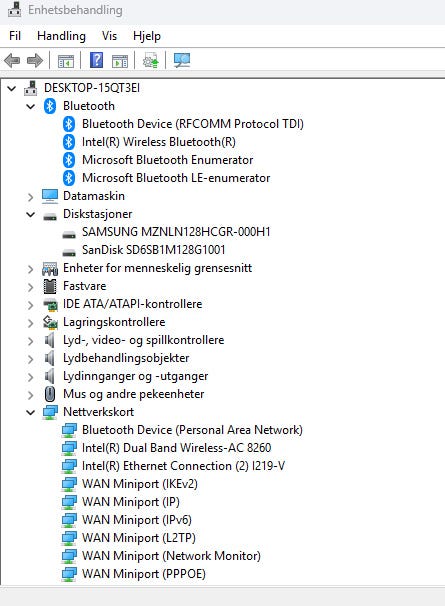This screenshot has height=606, width=445.
Task: Collapse the Bluetooth category
Action: click(31, 106)
